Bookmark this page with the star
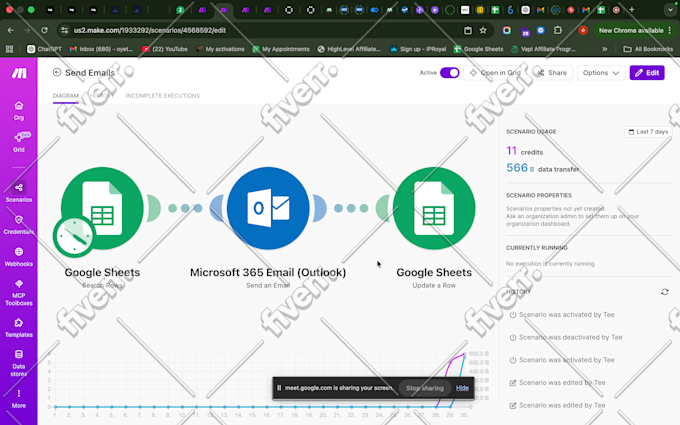680x425 pixels. (x=483, y=30)
